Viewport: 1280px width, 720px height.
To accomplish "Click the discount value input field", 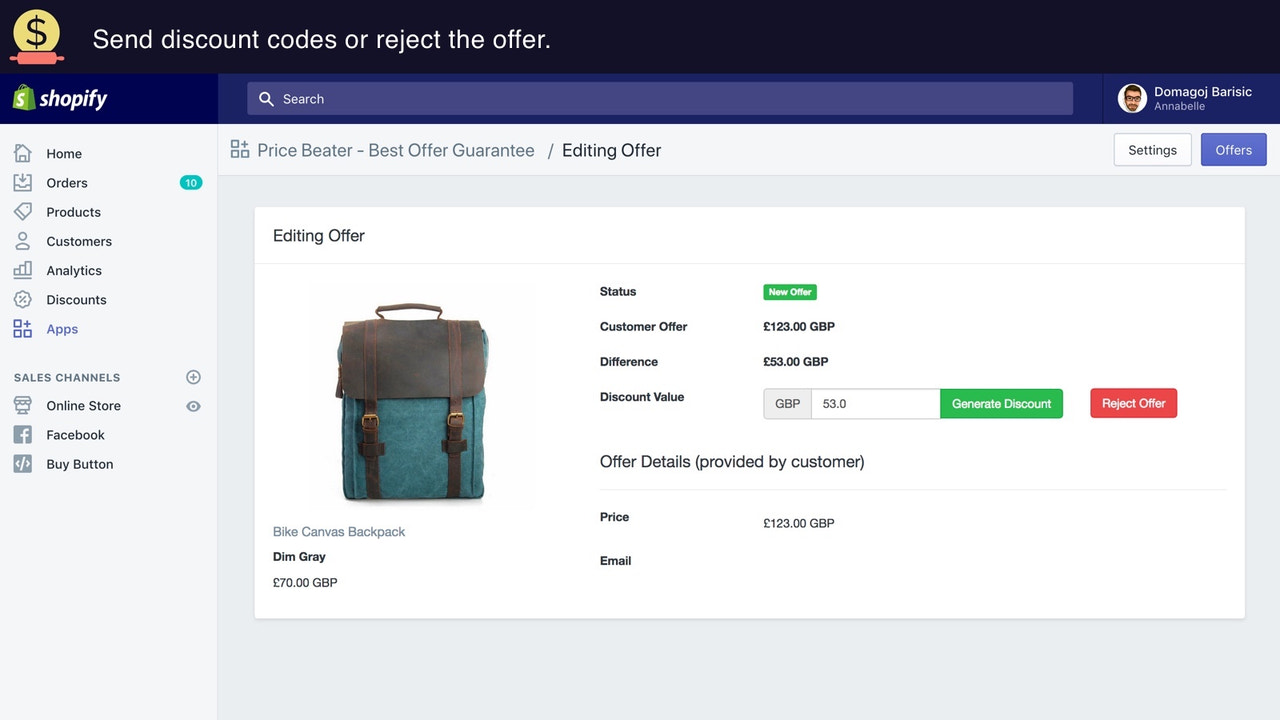I will (x=874, y=403).
